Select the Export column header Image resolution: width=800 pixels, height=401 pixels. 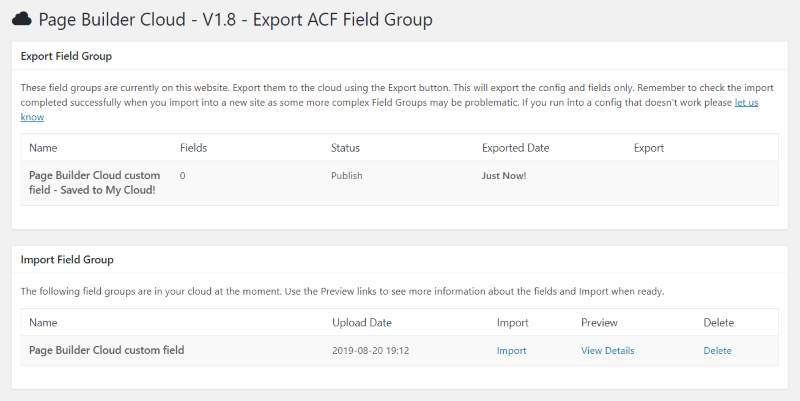649,148
